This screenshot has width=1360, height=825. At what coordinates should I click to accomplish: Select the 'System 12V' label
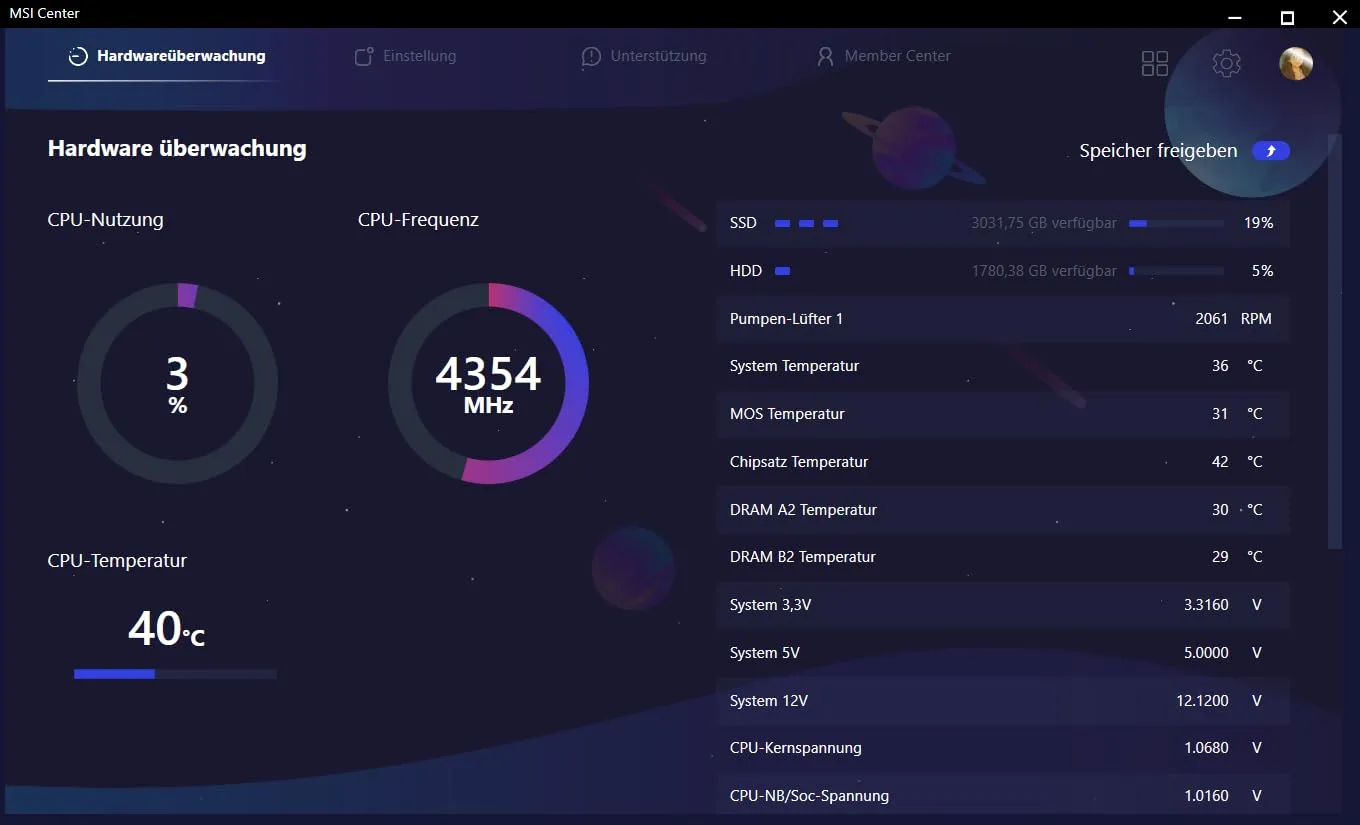pyautogui.click(x=769, y=701)
